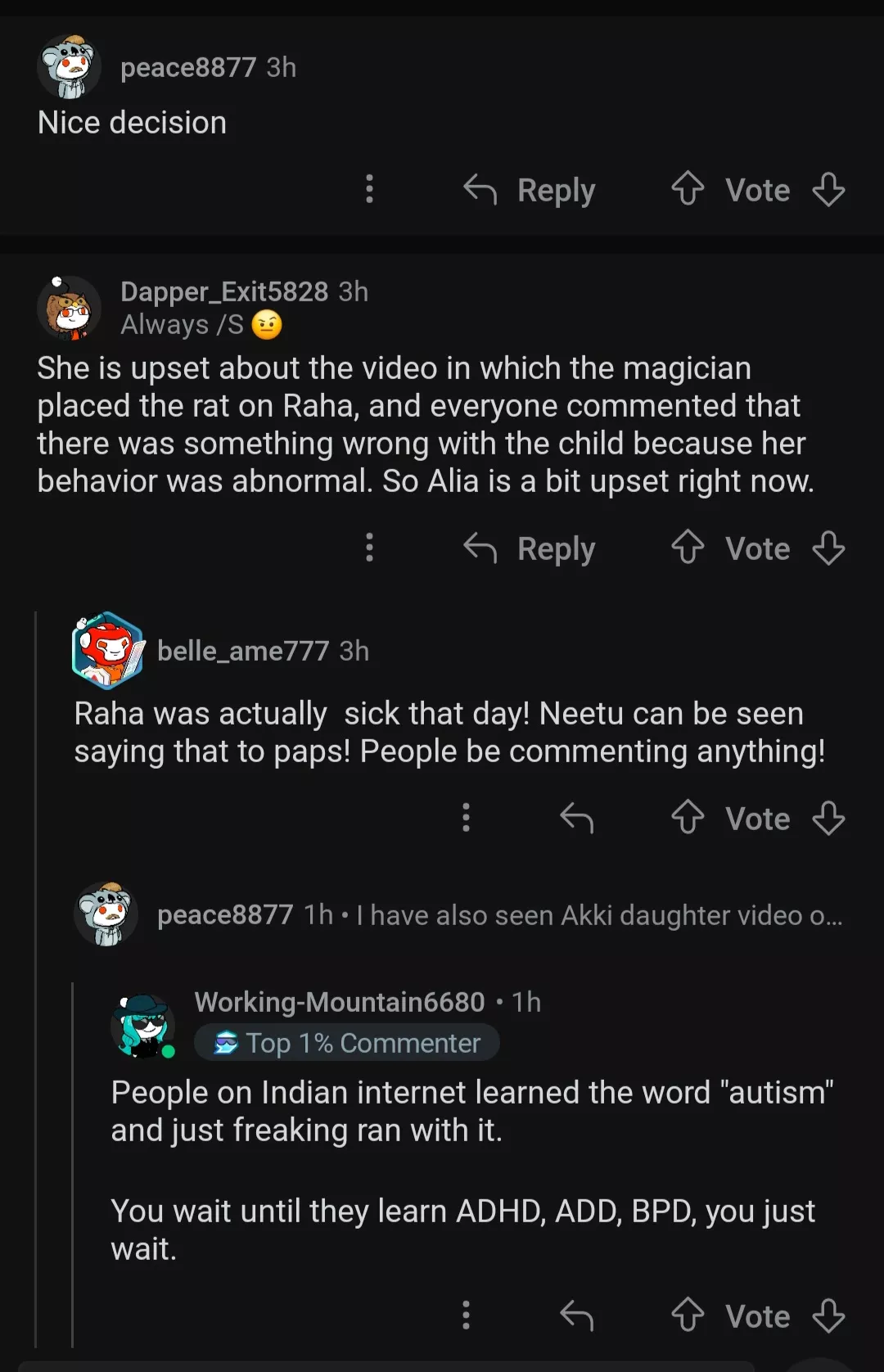The height and width of the screenshot is (1372, 884).
Task: Open three-dot menu on Working-Mountain6680's comment
Action: (x=467, y=1316)
